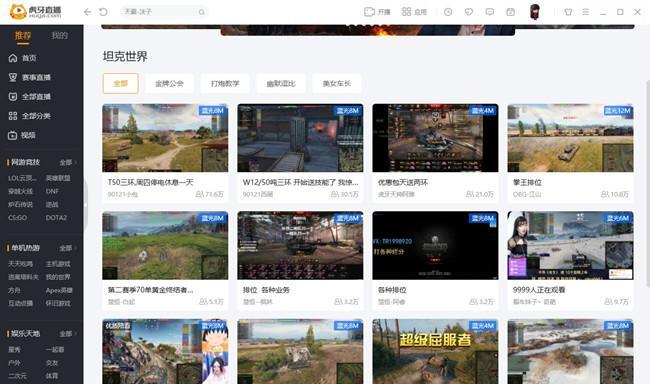This screenshot has height=384, width=650.
Task: Open the calendar task icon in top bar
Action: (x=510, y=12)
